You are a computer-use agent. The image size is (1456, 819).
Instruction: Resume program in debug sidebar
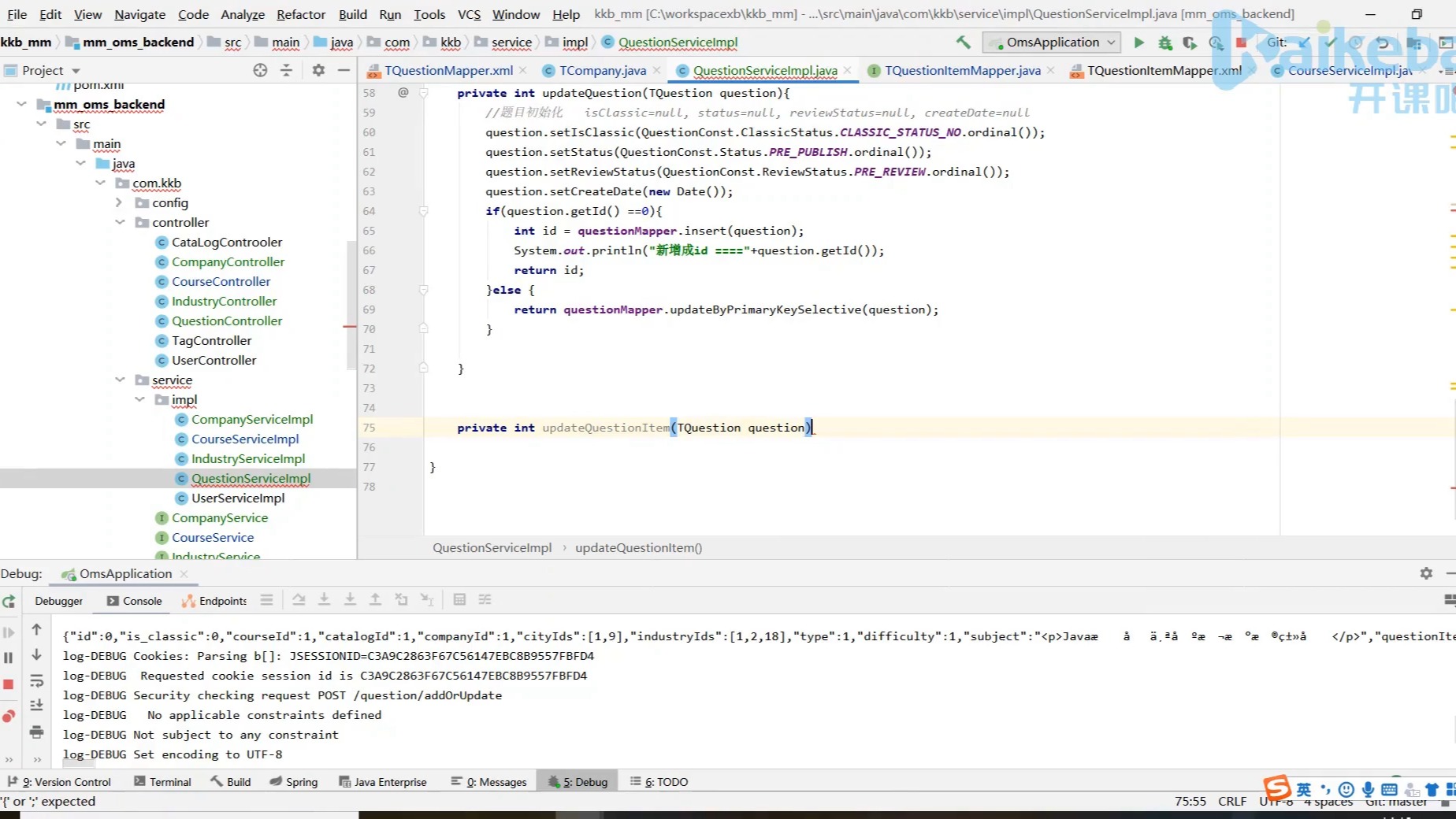click(9, 632)
